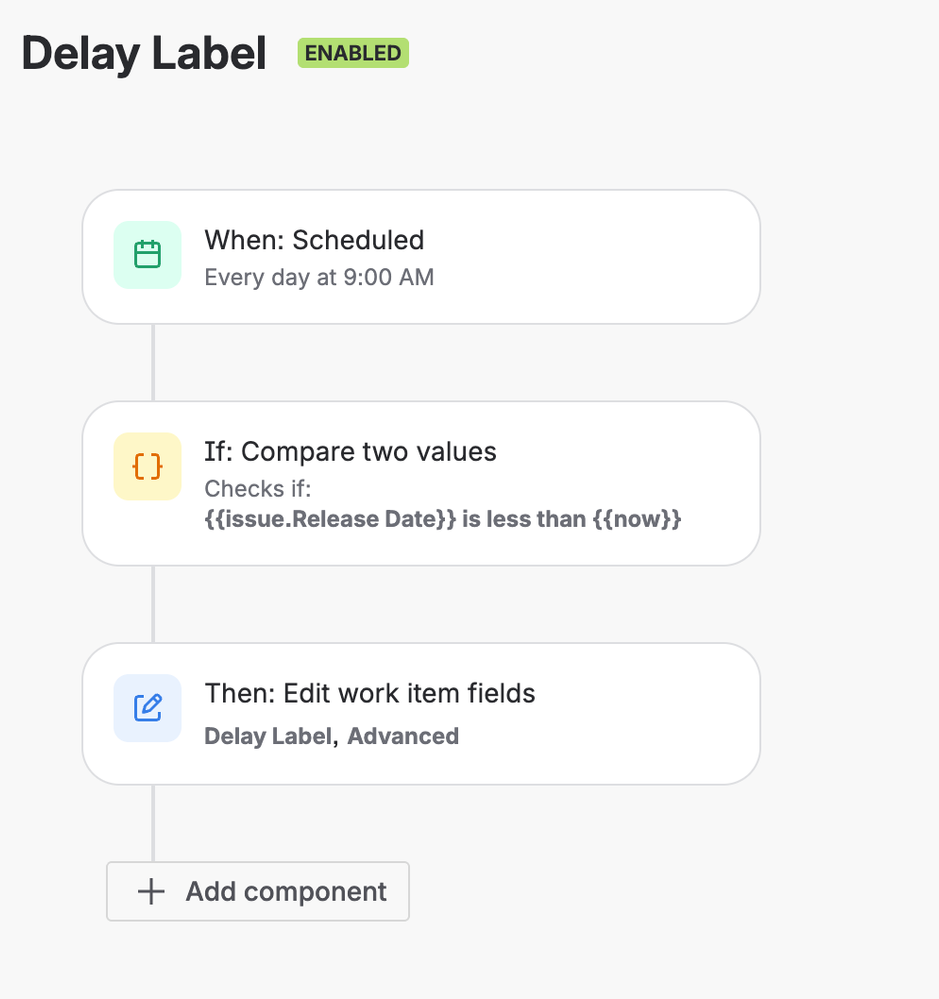The width and height of the screenshot is (939, 999).
Task: Click the green calendar Scheduled trigger icon
Action: tap(147, 255)
